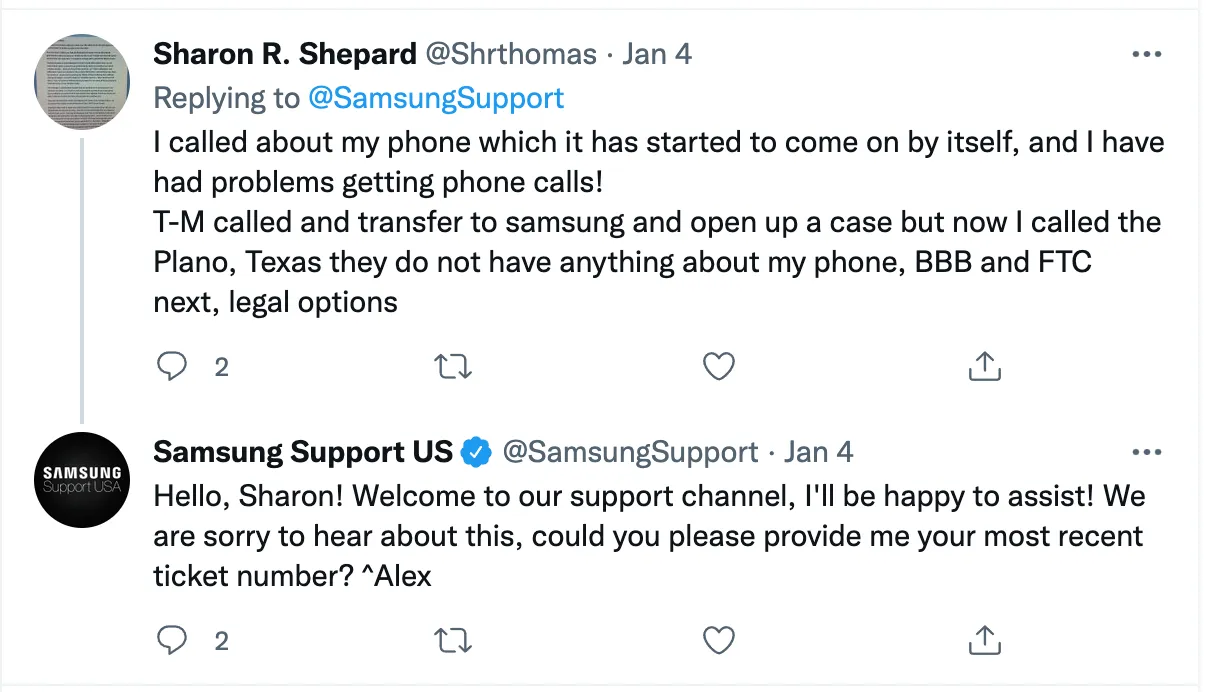1206x692 pixels.
Task: Open Jan 4 timestamp on Samsung's reply
Action: [x=819, y=452]
